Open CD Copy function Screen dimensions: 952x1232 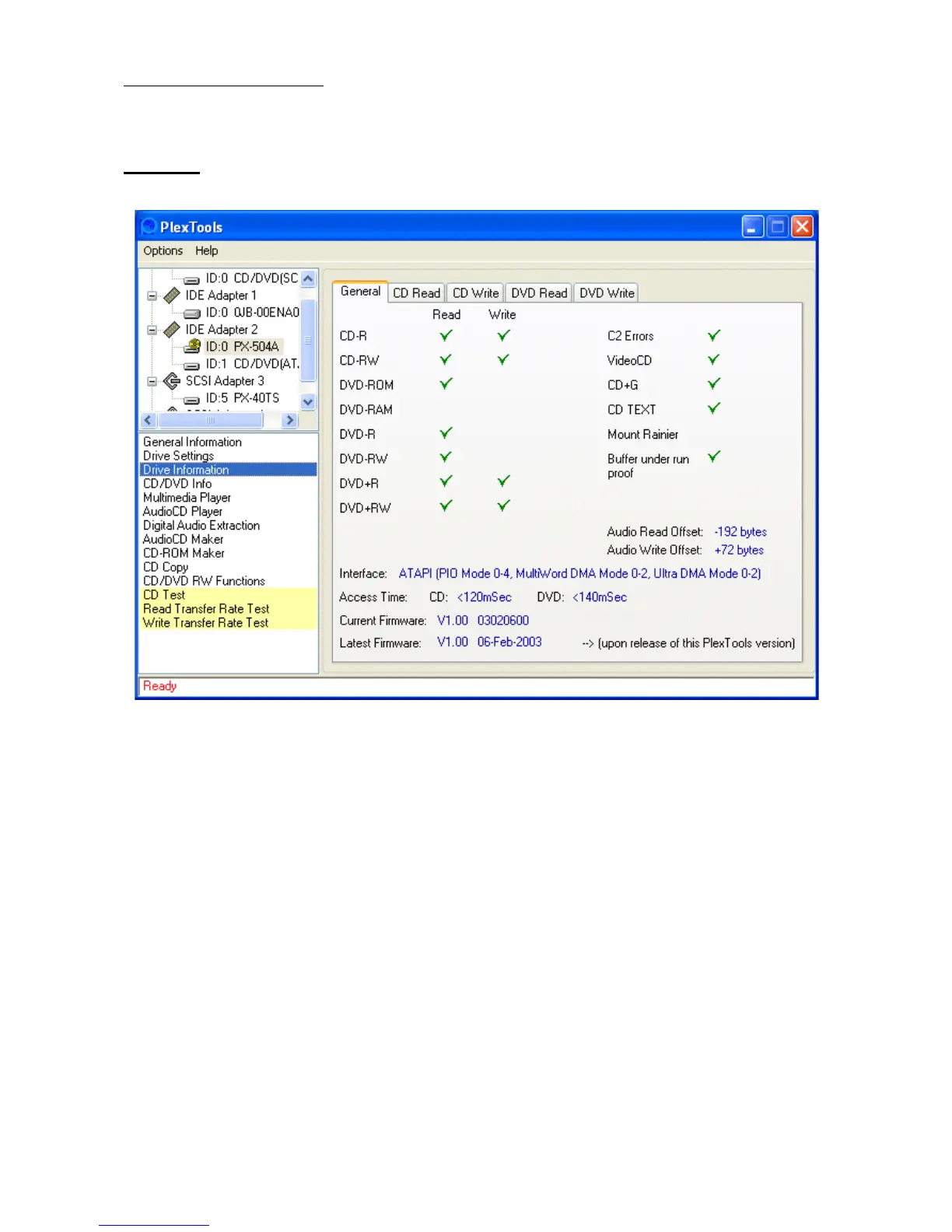click(165, 567)
